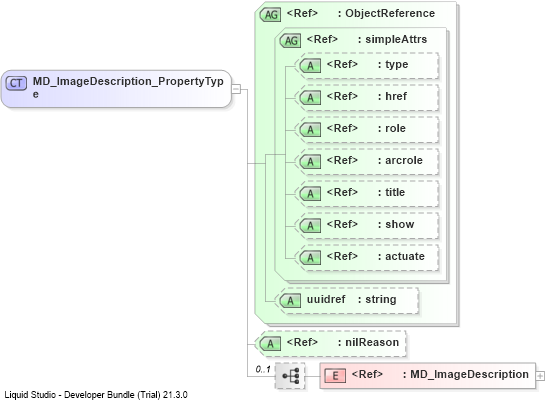Click the A icon beside arcrole attribute

coord(310,162)
